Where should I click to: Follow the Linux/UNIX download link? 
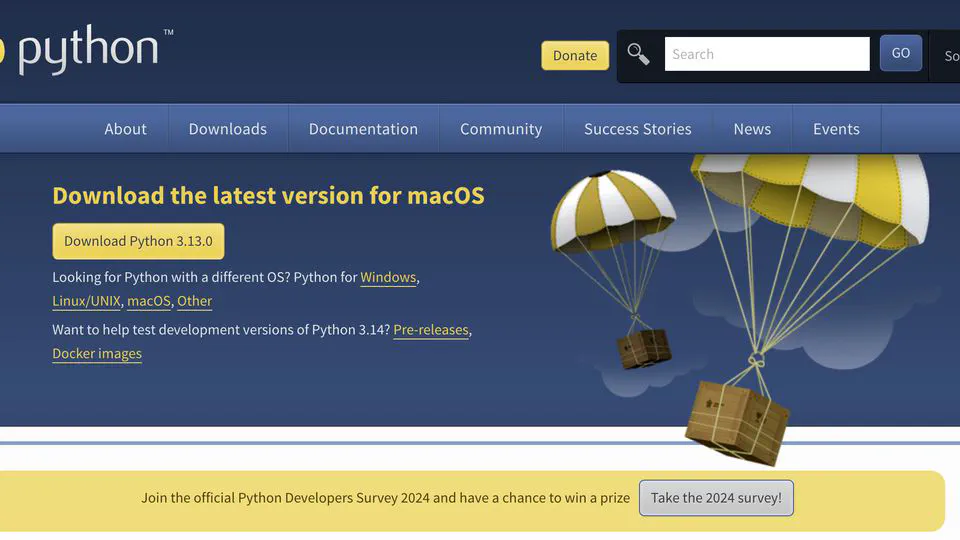click(86, 301)
